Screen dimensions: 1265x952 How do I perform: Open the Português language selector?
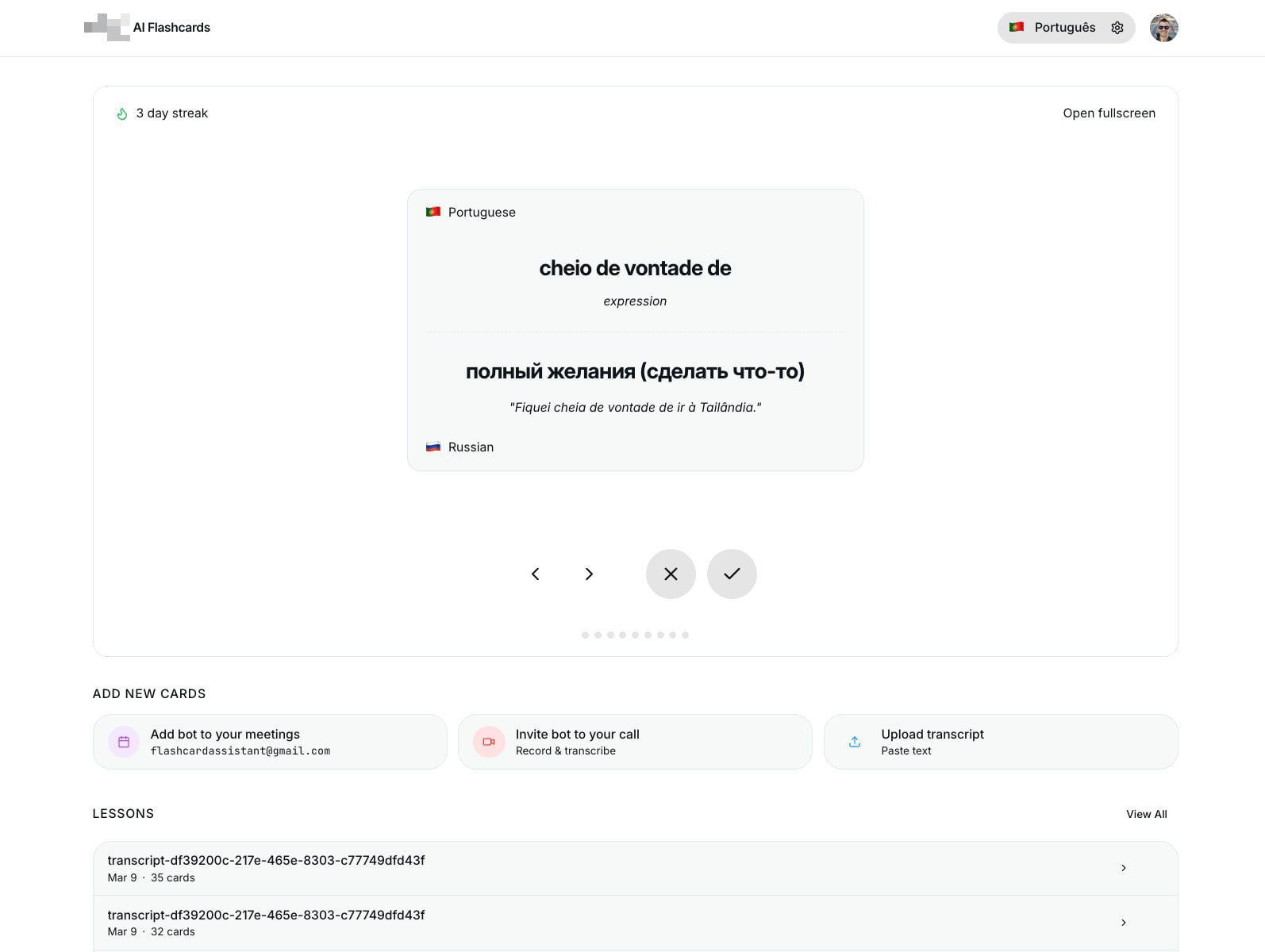1053,28
